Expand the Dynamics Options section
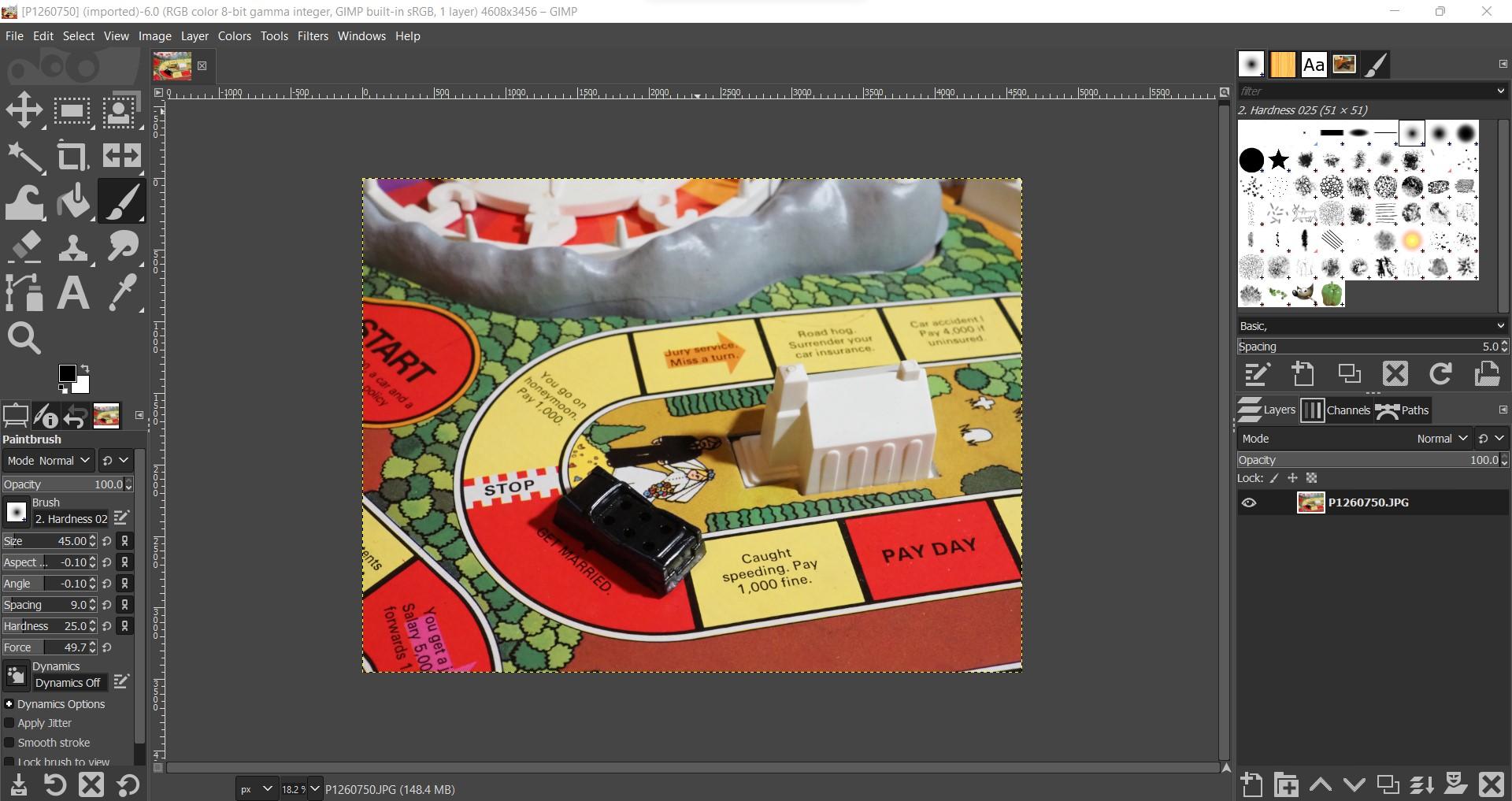Viewport: 1512px width, 801px height. (x=9, y=704)
